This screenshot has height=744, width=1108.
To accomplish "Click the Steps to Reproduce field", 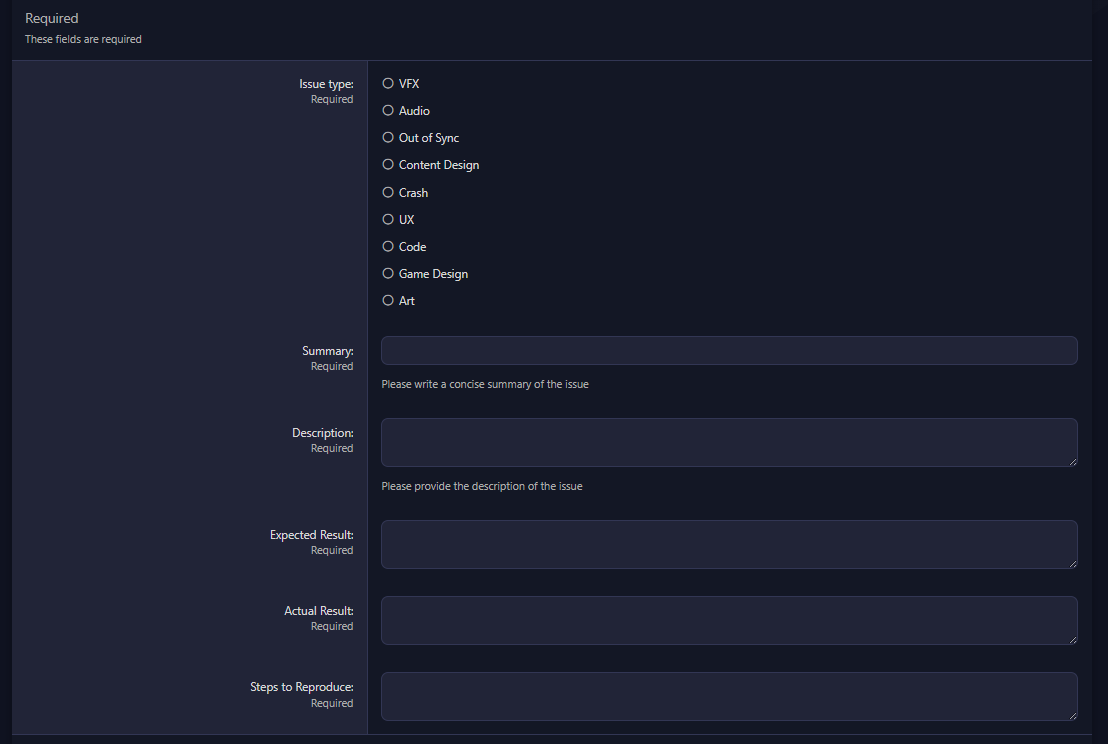I will coord(728,696).
